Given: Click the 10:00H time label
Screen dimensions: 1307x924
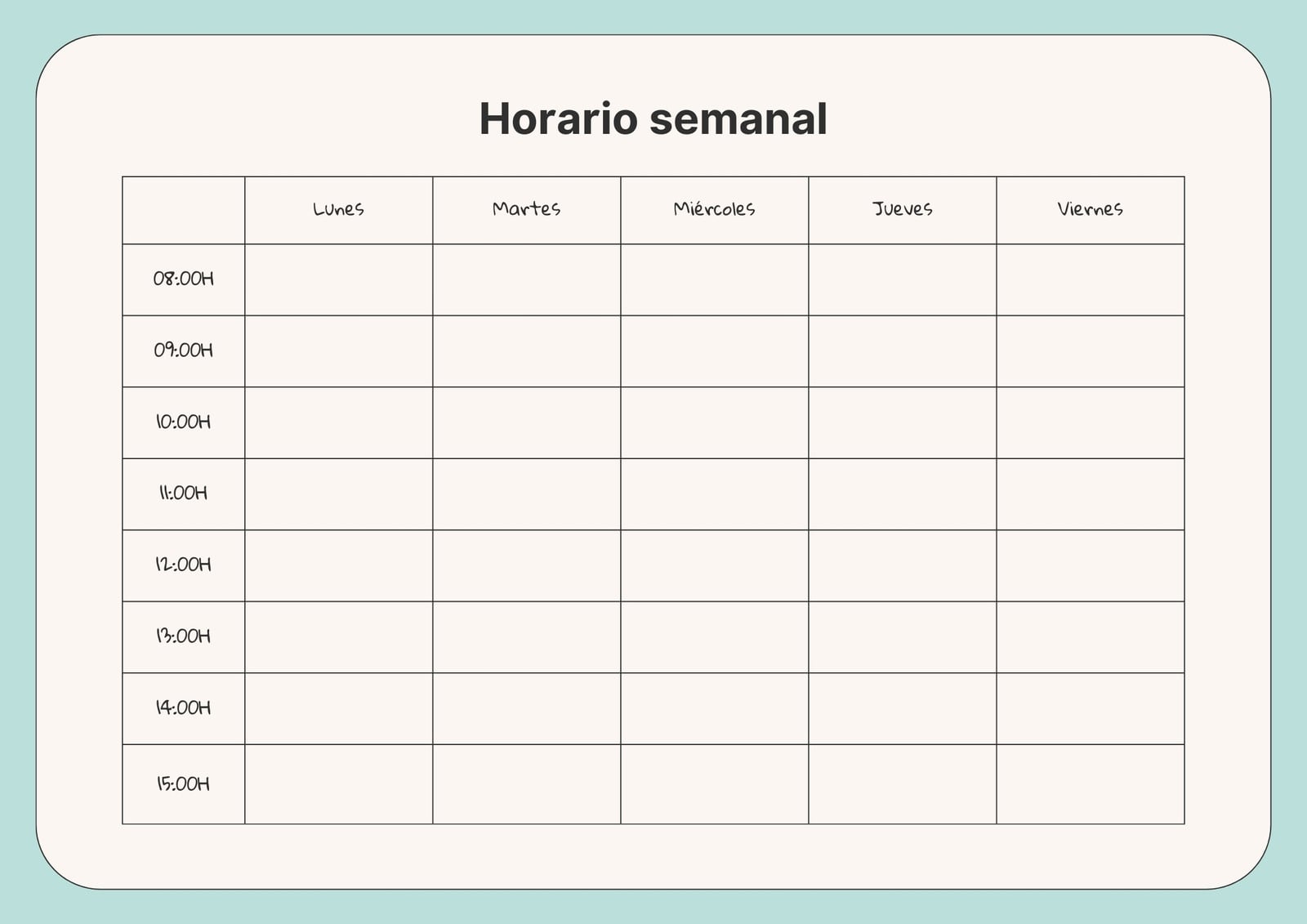Looking at the screenshot, I should click(x=184, y=422).
